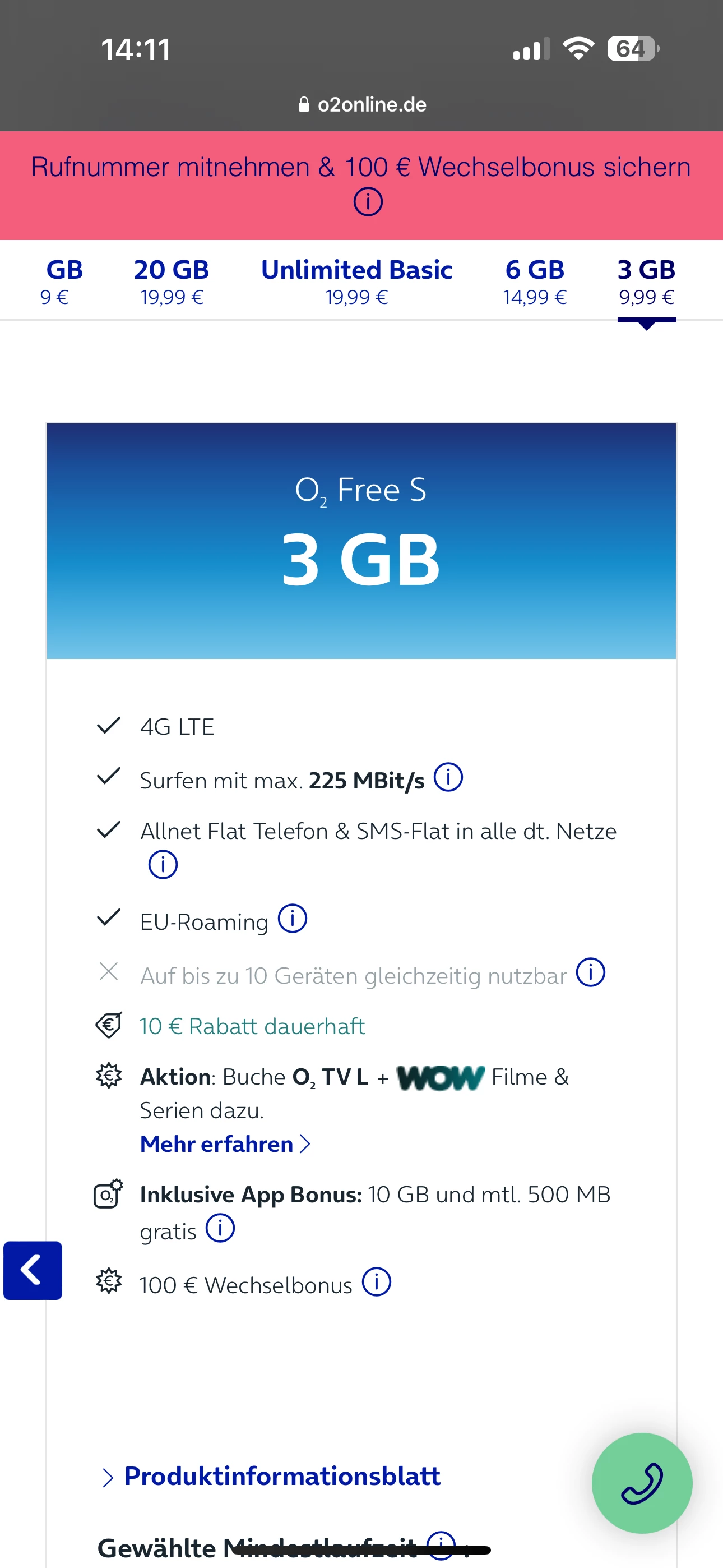
Task: Open info icon for 10 Geräten option
Action: (x=590, y=972)
